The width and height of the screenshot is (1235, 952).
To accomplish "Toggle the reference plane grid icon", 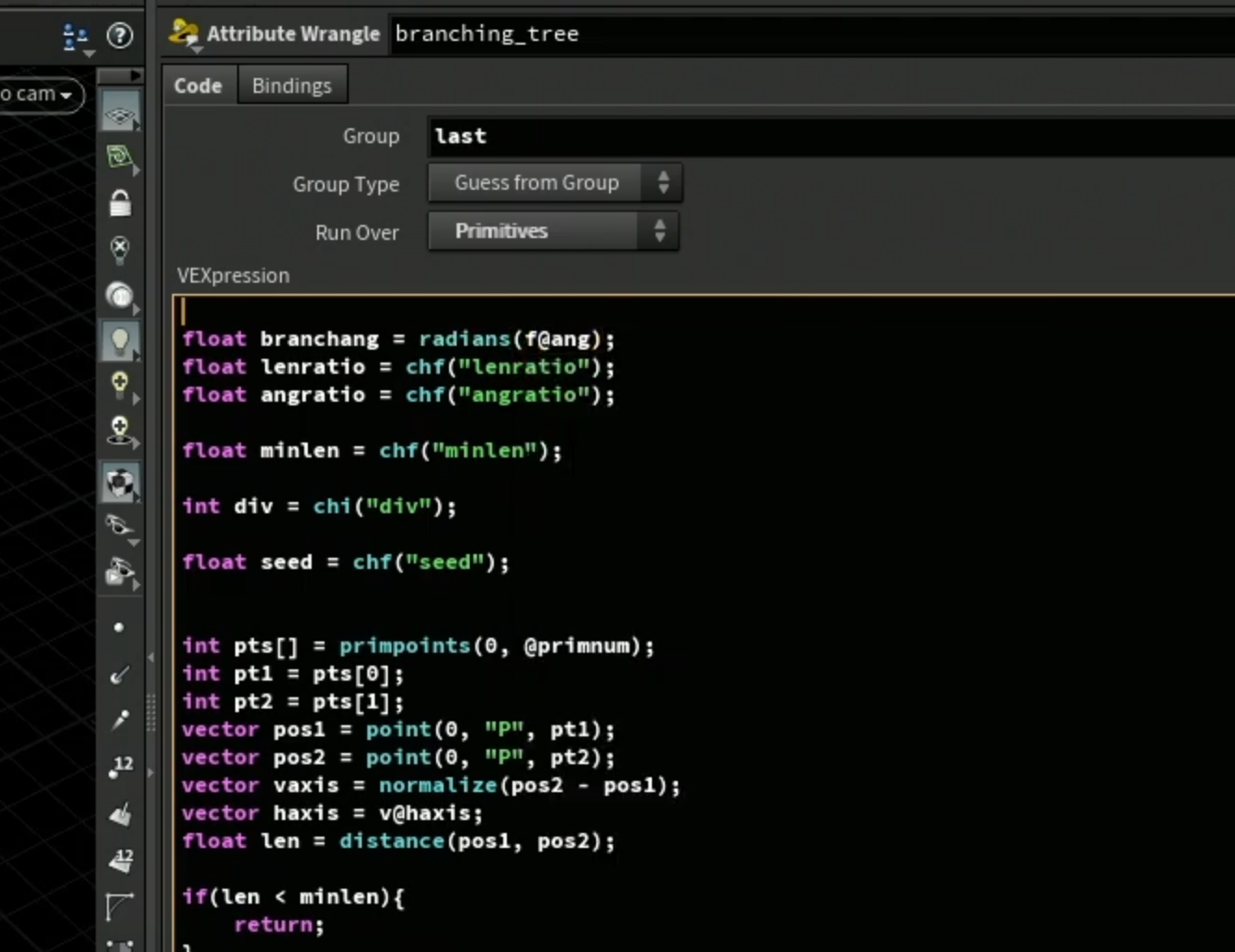I will pos(120,114).
